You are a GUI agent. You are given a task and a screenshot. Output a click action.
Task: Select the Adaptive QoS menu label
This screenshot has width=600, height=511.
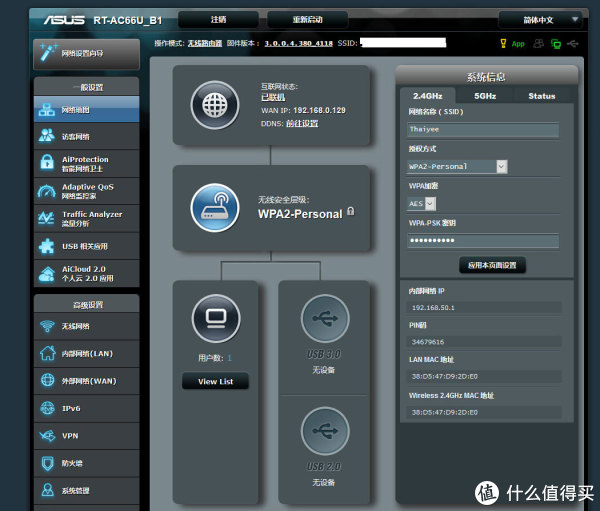[88, 187]
